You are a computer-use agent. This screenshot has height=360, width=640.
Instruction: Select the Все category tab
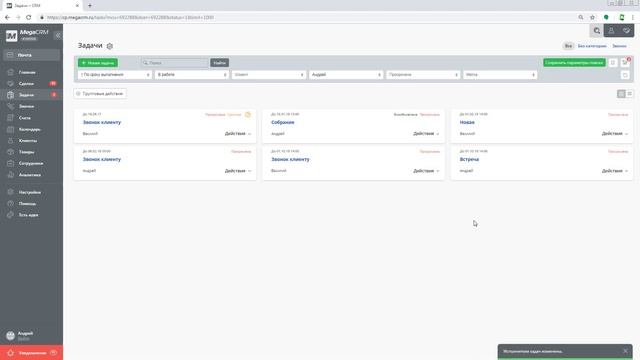(568, 46)
